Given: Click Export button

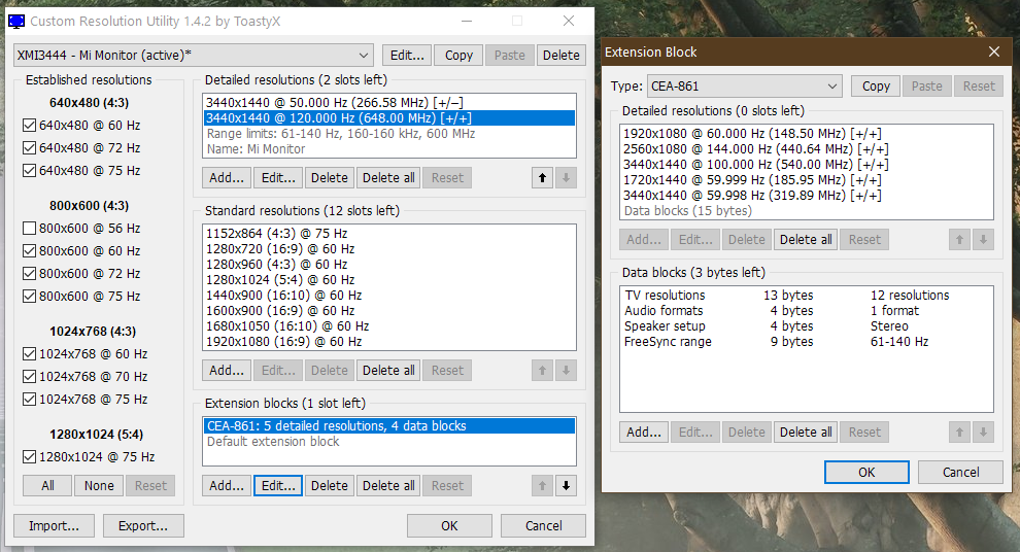Looking at the screenshot, I should 143,525.
